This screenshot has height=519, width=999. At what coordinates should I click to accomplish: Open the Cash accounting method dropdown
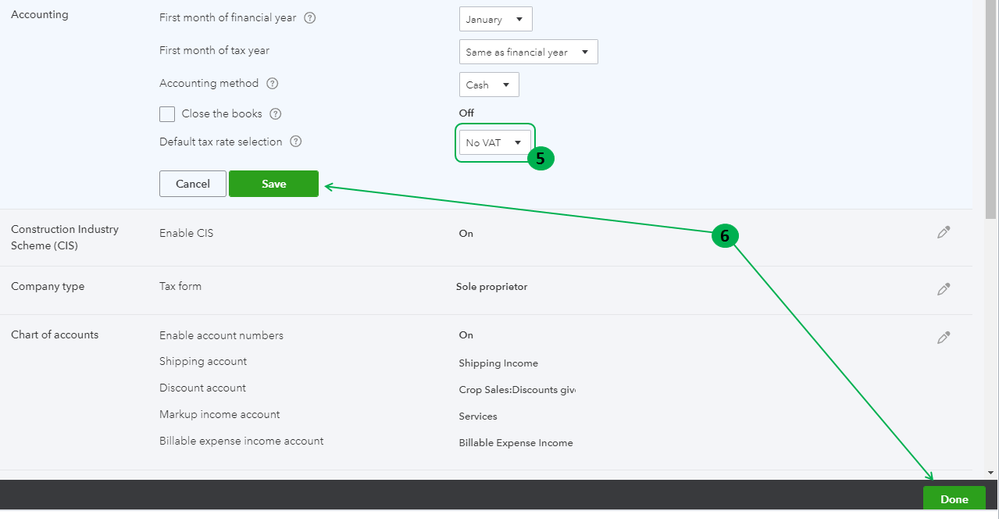[489, 85]
